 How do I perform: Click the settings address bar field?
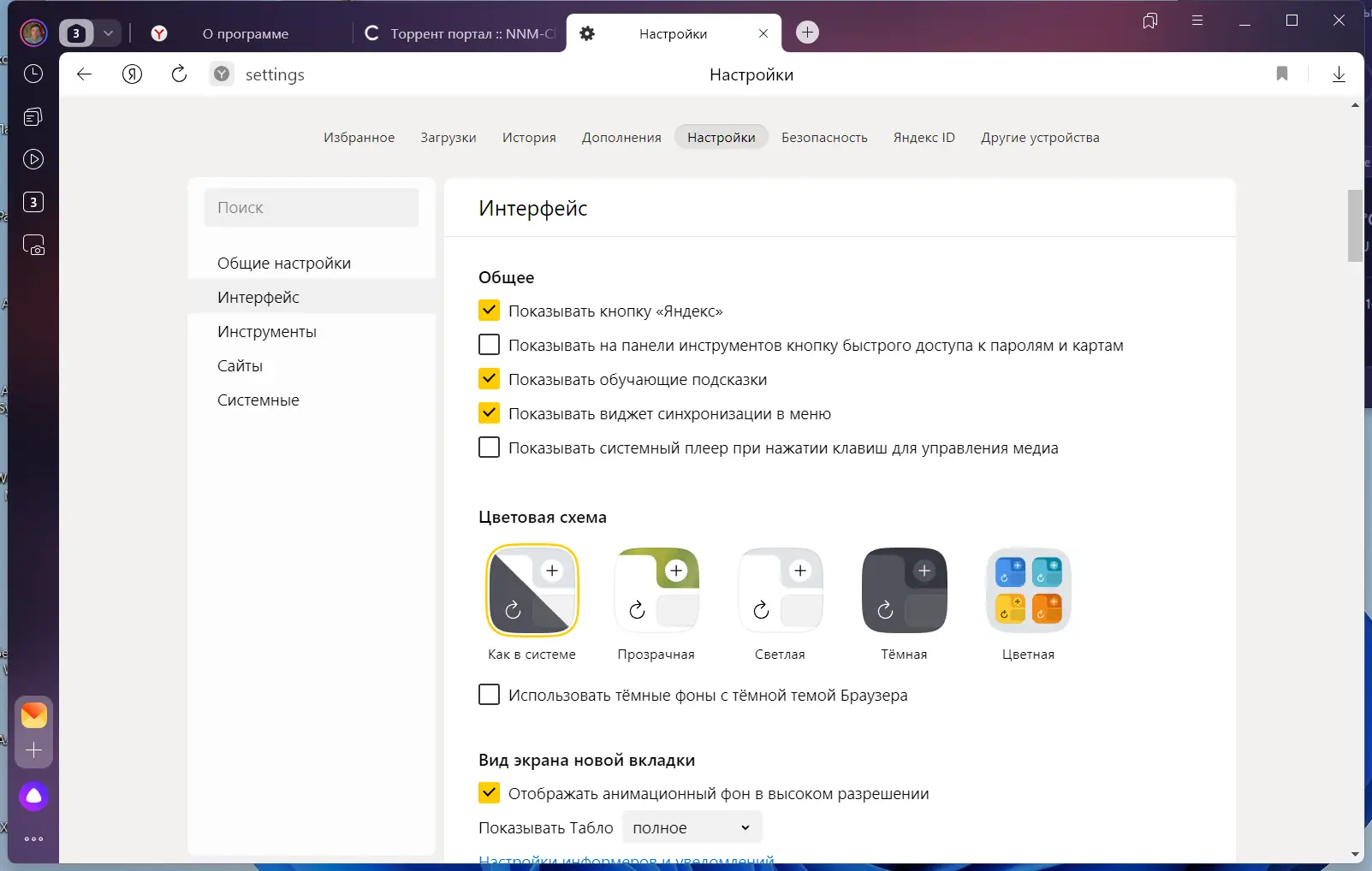(x=275, y=74)
